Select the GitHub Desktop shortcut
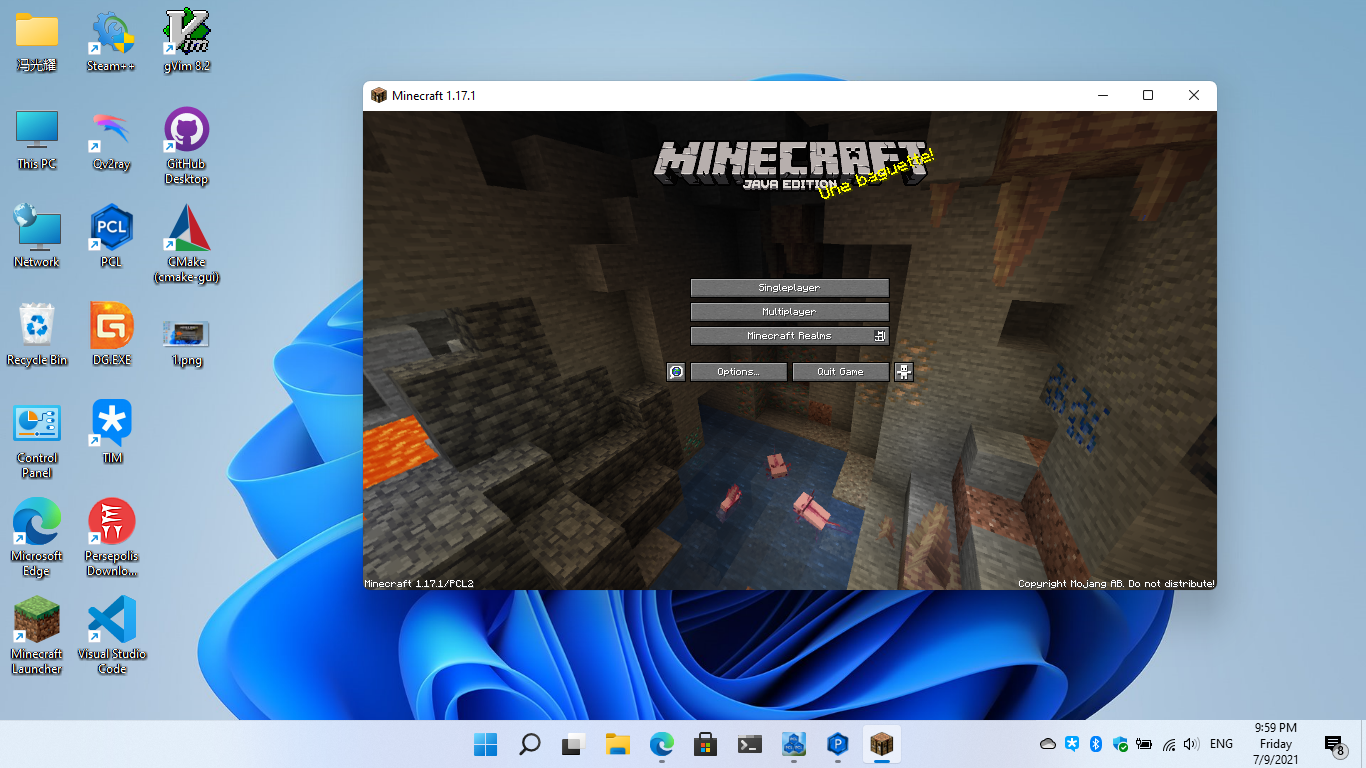Viewport: 1366px width, 768px height. pos(186,147)
